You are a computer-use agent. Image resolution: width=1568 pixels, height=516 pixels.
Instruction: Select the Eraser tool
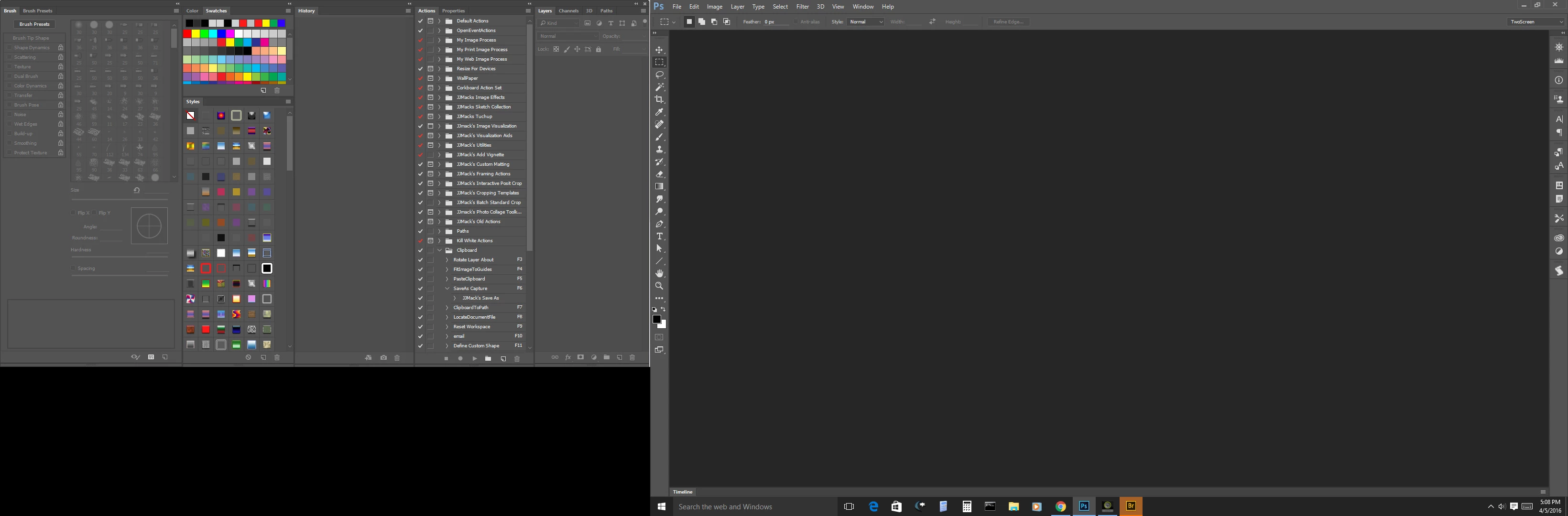coord(659,174)
